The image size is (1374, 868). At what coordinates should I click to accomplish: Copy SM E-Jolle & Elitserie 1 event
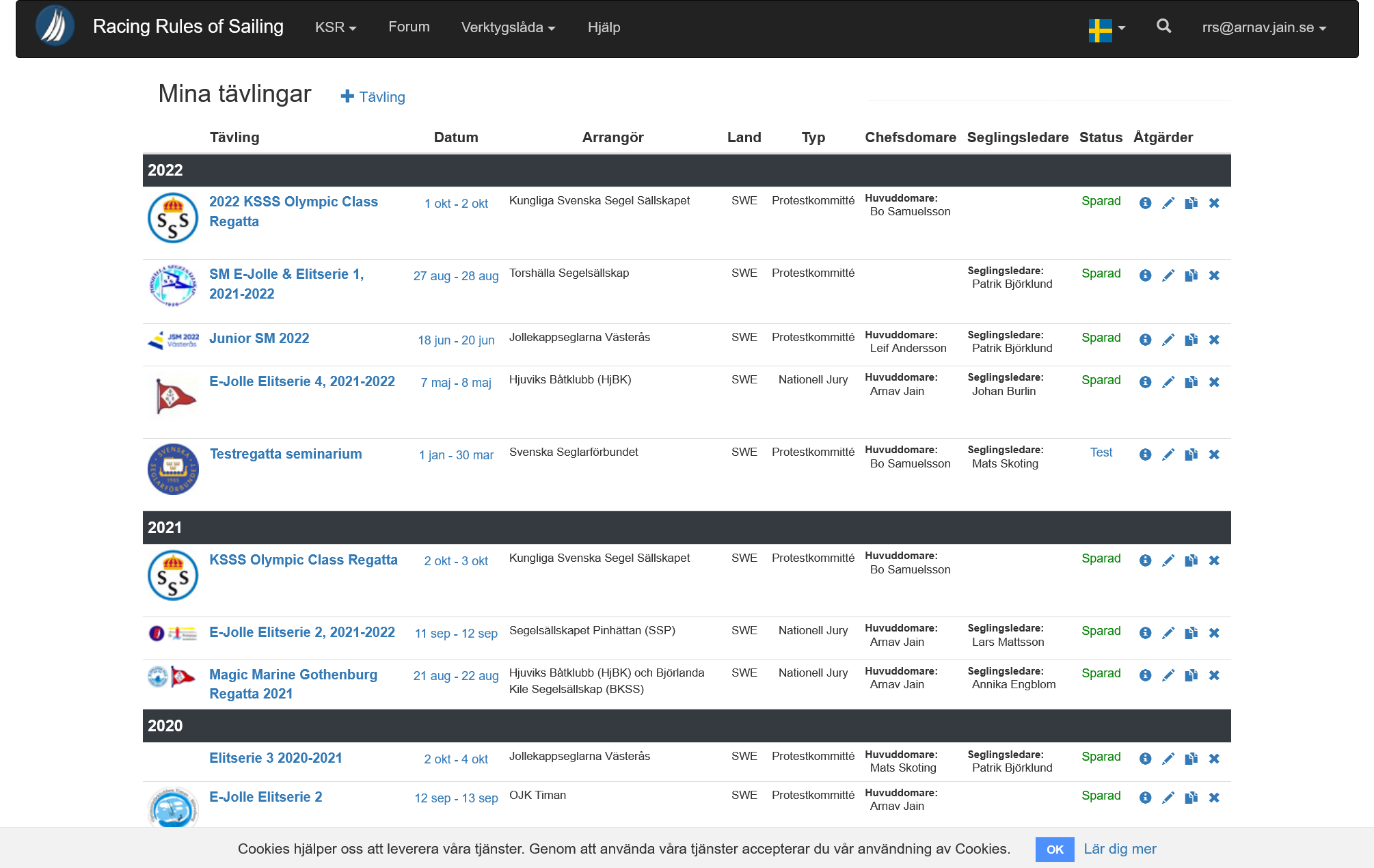pos(1191,275)
